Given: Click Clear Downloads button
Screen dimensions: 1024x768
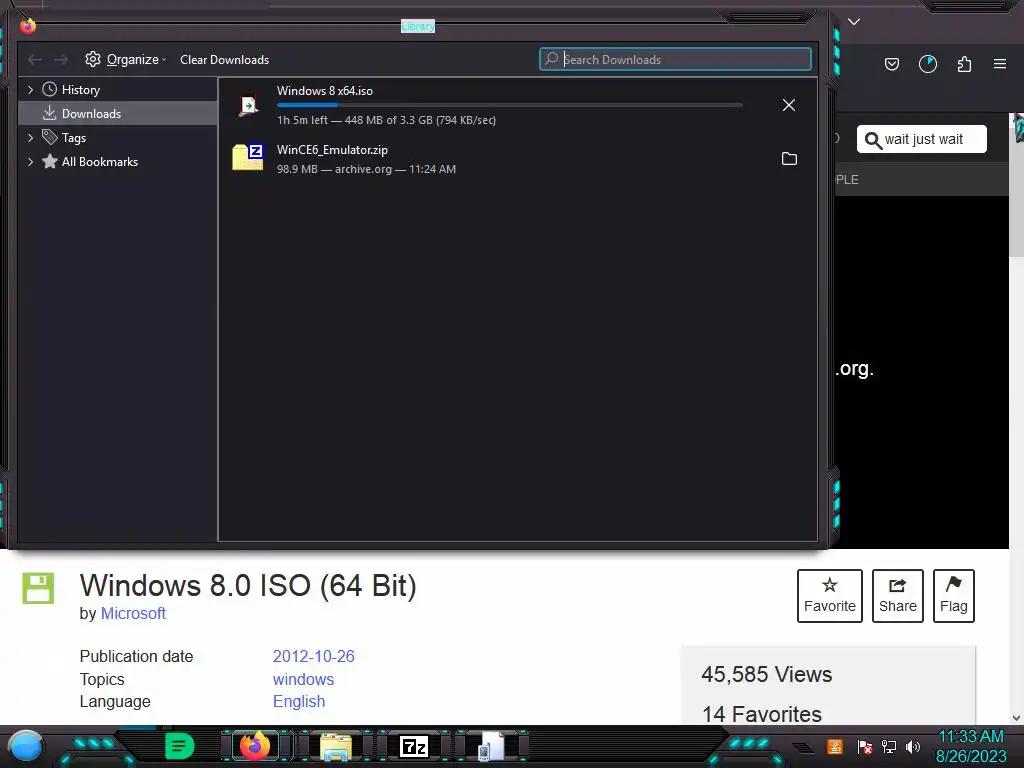Looking at the screenshot, I should [x=224, y=59].
